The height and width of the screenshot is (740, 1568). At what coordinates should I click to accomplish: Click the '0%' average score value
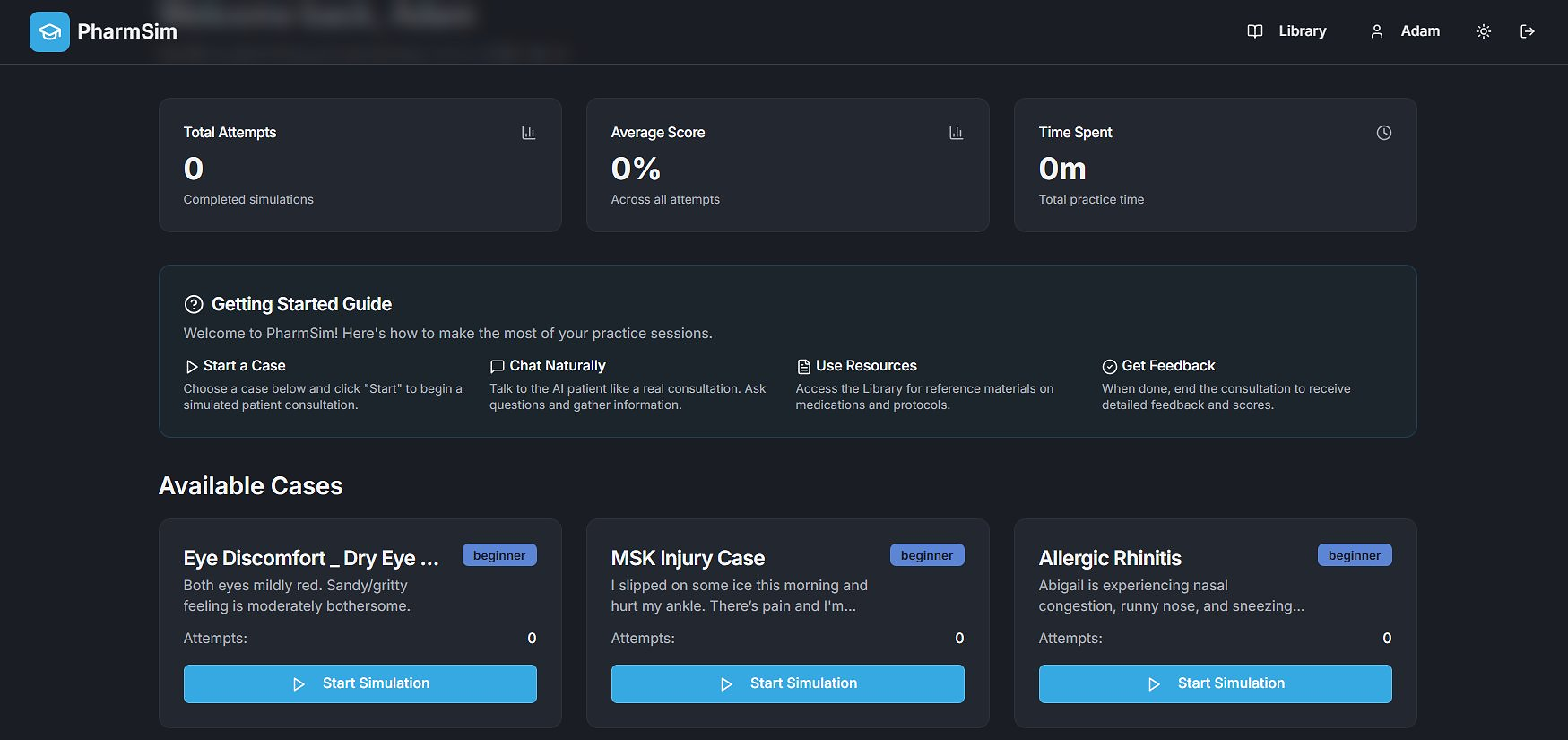636,169
